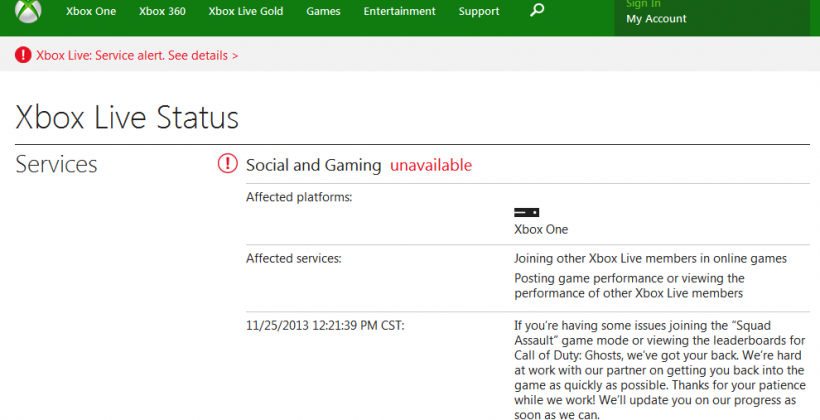820x420 pixels.
Task: Open the Support menu
Action: (479, 11)
